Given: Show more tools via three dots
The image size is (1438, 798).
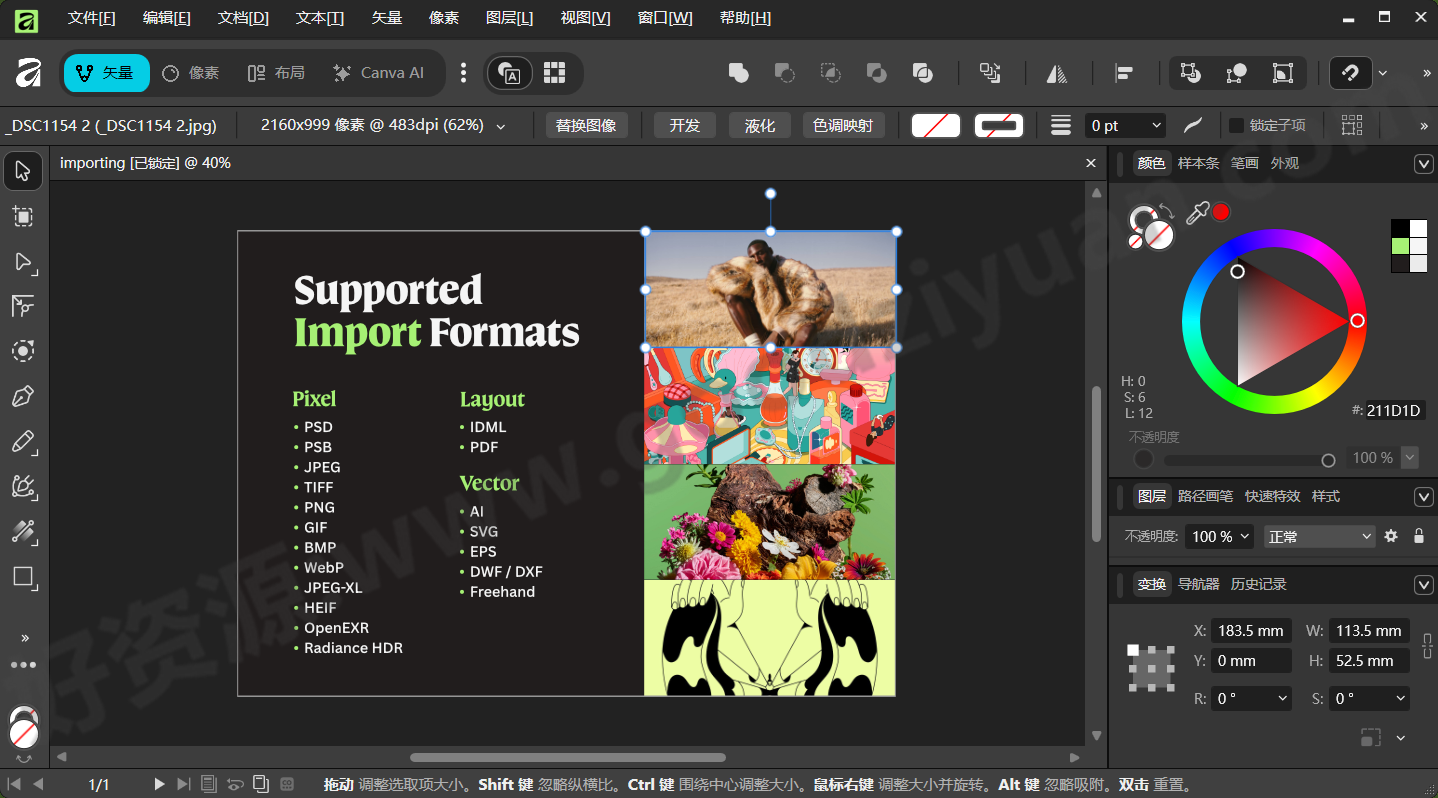Looking at the screenshot, I should (23, 665).
